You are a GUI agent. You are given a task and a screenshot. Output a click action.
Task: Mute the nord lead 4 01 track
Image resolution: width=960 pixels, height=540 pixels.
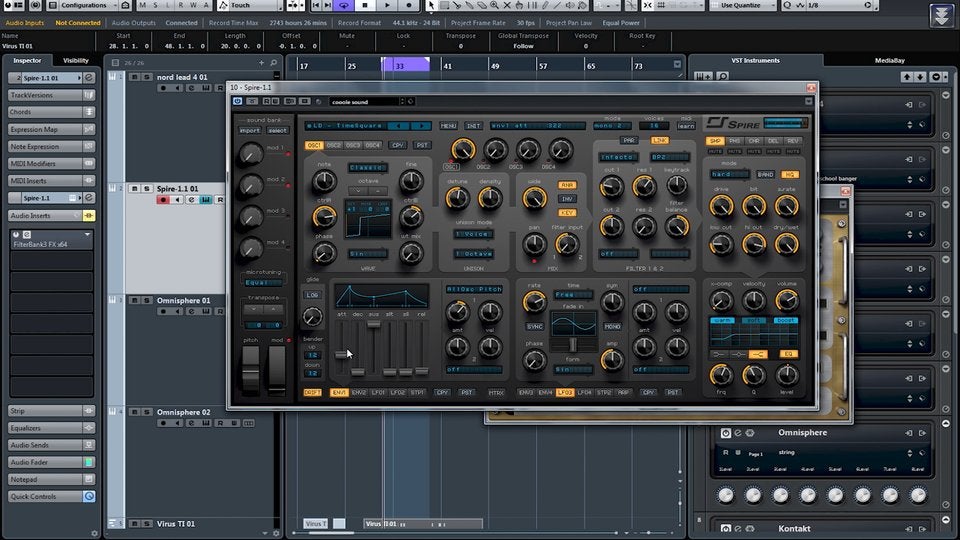tap(135, 77)
